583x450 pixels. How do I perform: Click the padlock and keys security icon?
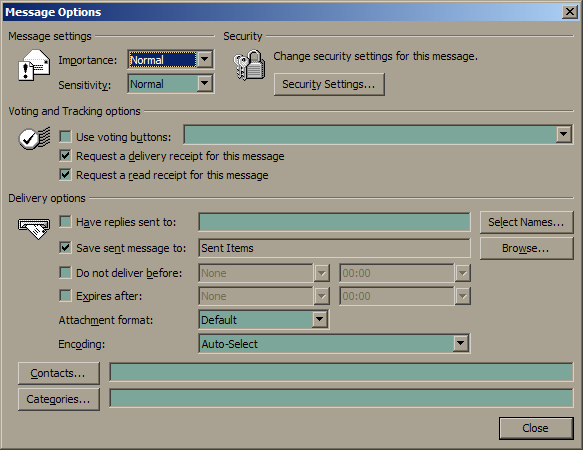(249, 65)
